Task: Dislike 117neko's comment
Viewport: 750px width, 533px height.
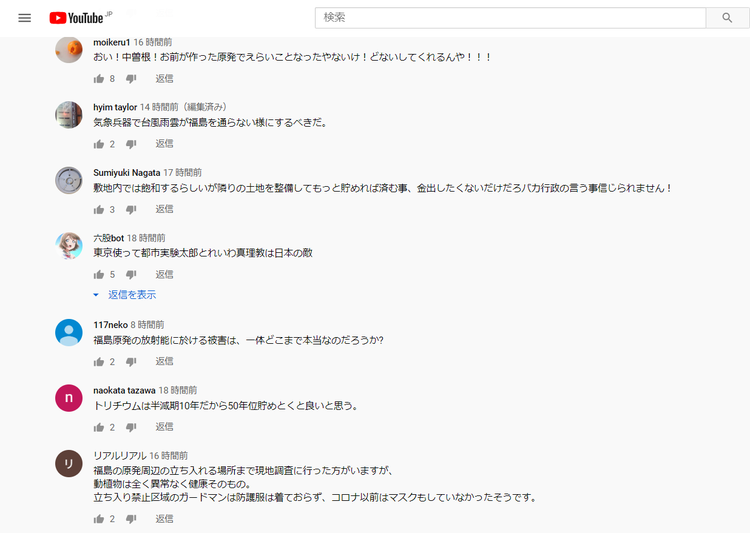Action: pyautogui.click(x=131, y=362)
